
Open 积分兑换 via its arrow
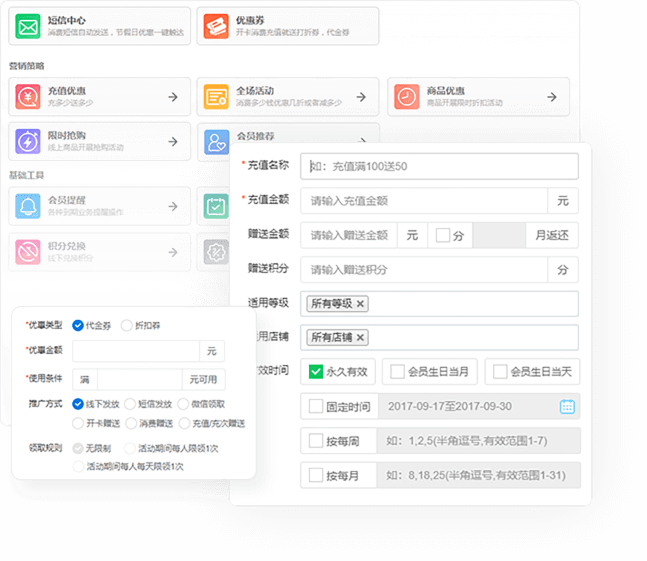click(x=173, y=252)
